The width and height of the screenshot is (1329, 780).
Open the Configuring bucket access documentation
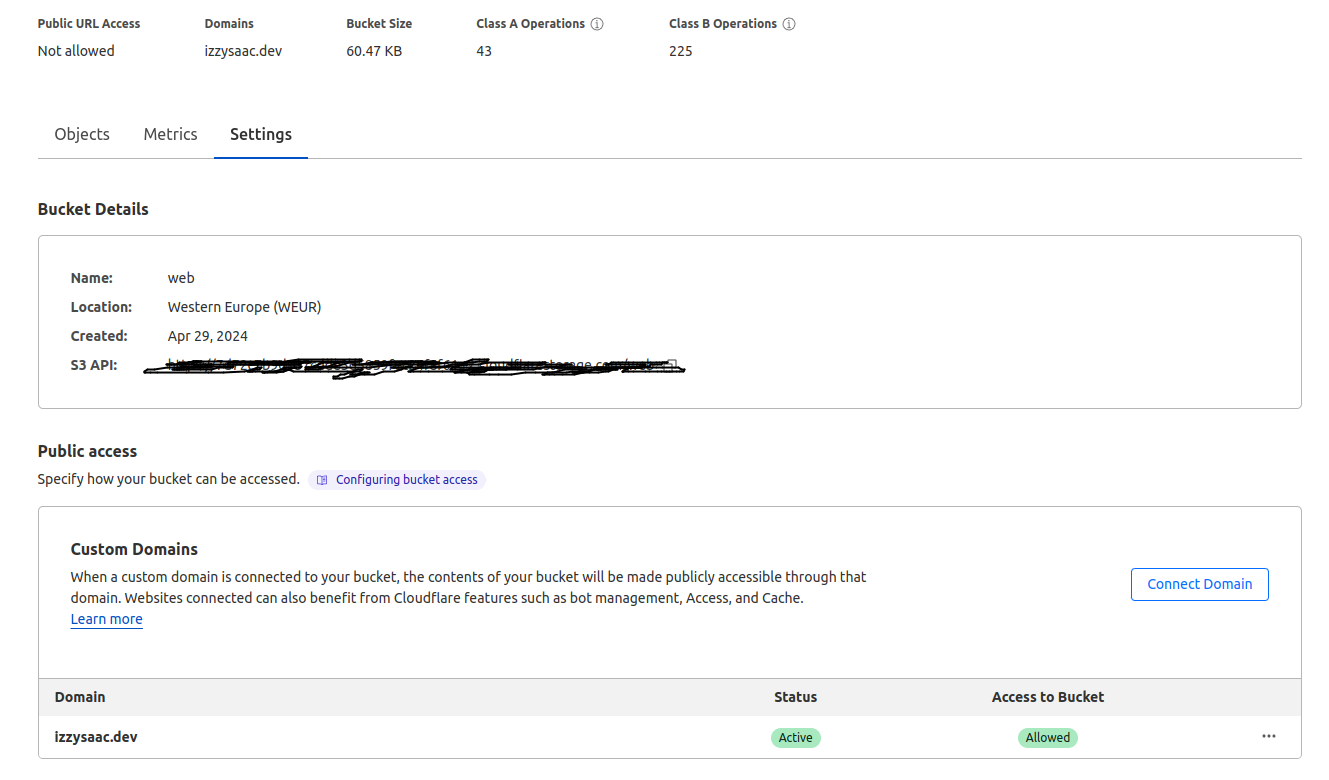point(405,479)
